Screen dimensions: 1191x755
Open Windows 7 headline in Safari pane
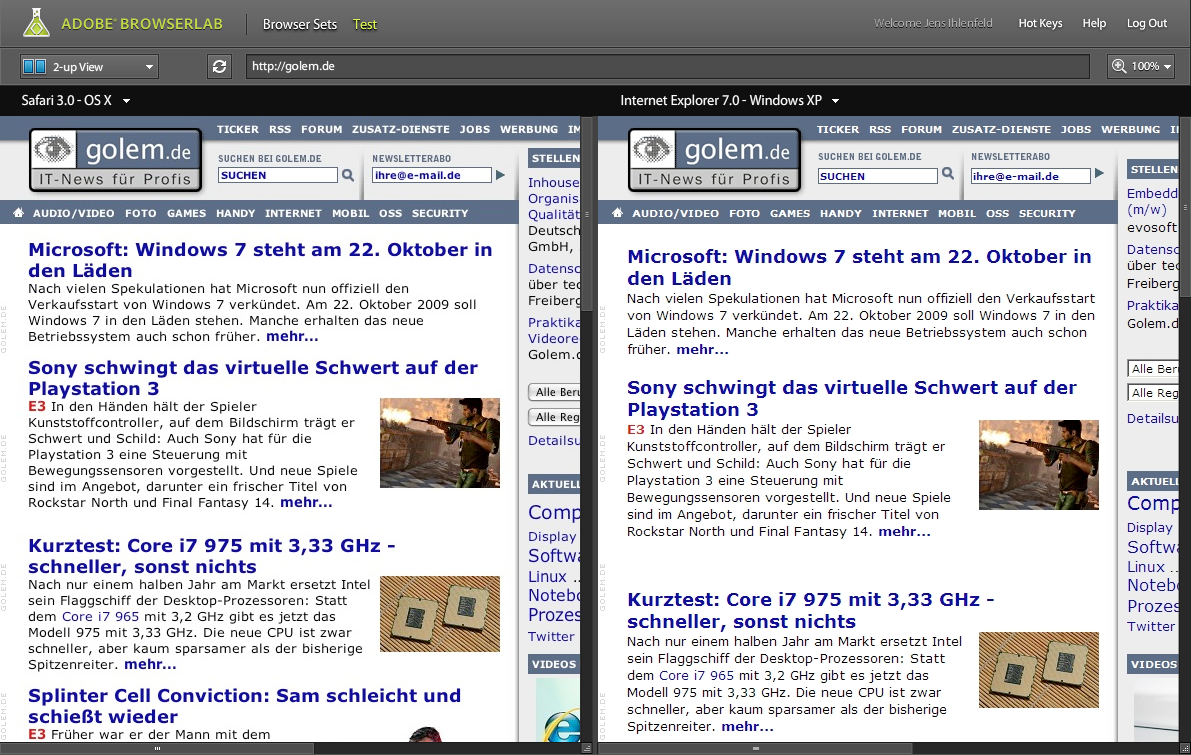click(x=260, y=260)
